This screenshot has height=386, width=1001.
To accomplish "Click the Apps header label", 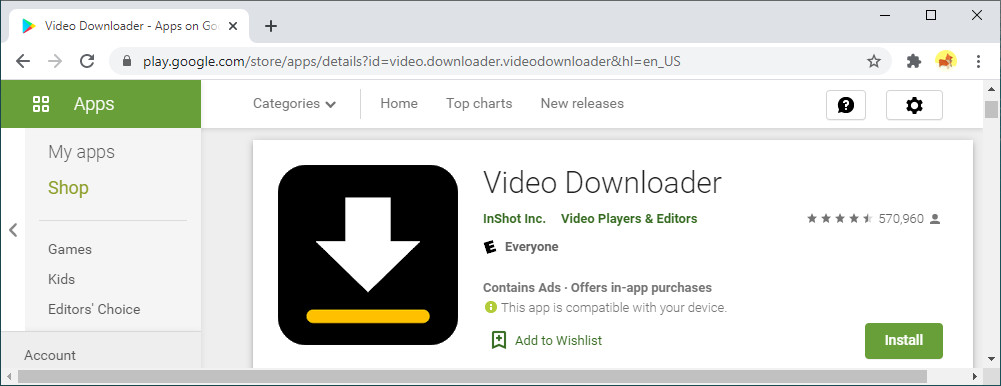I will 94,104.
